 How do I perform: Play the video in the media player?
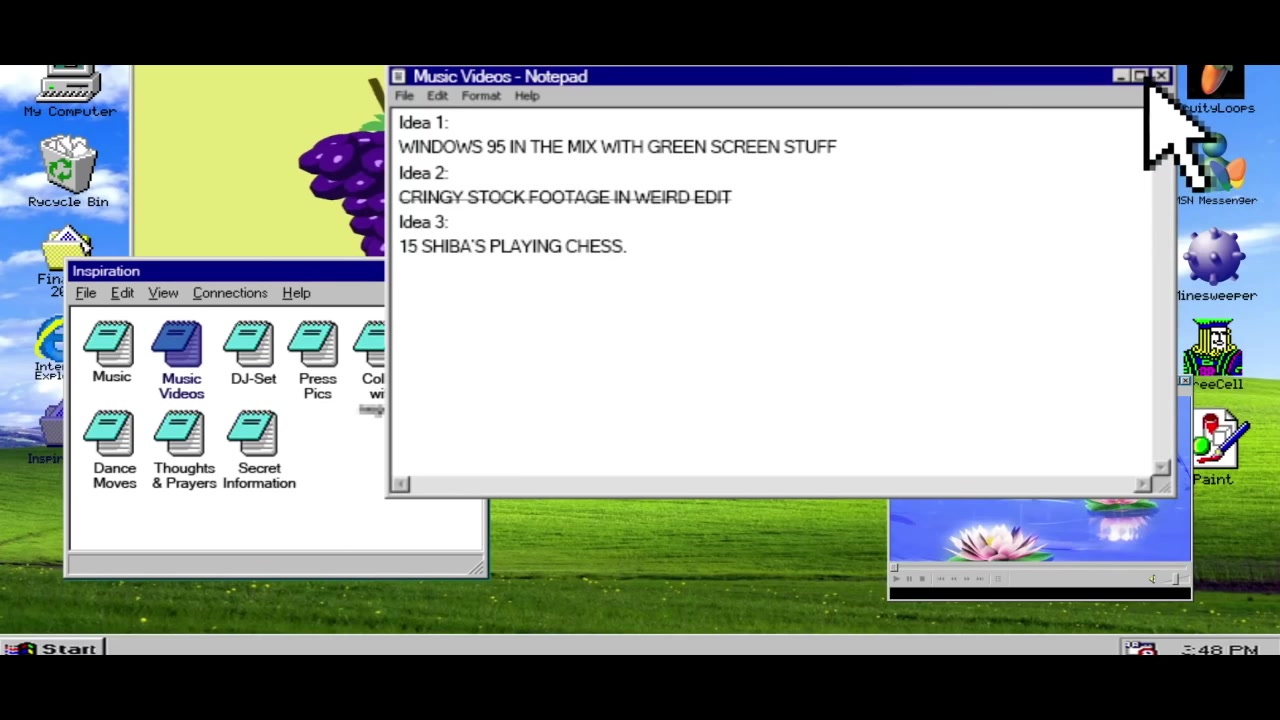[896, 579]
